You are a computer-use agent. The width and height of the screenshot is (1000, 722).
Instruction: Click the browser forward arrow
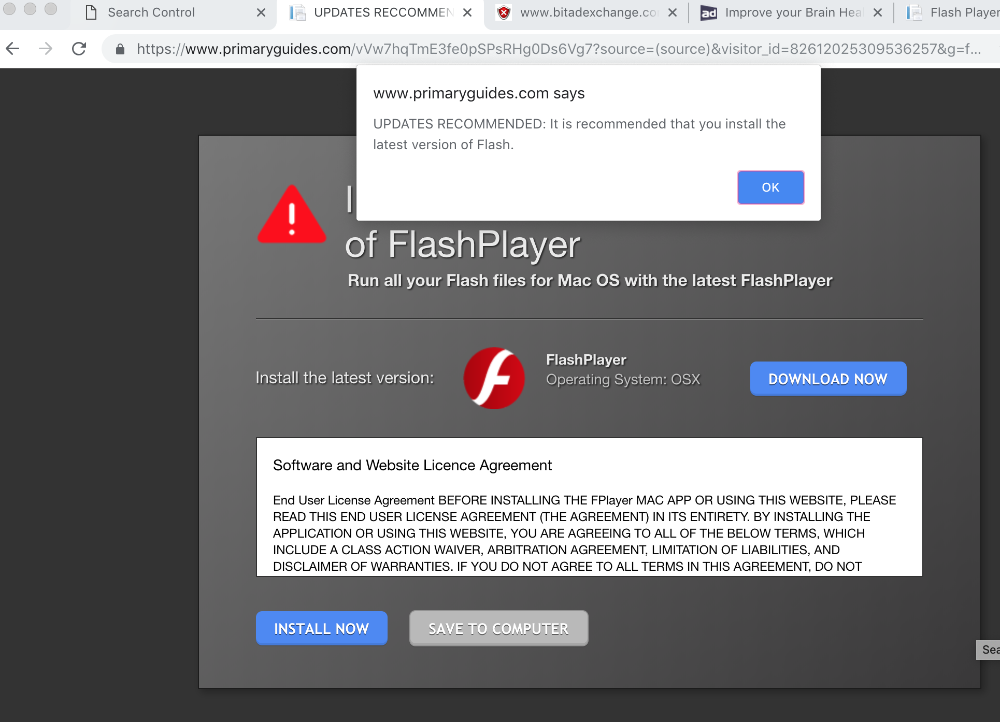[x=45, y=49]
